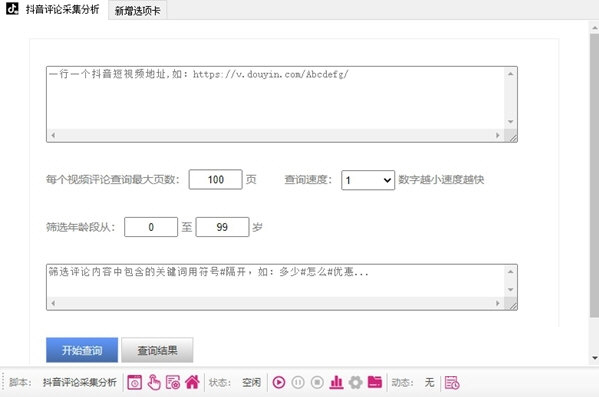
Task: Open the pink folder icon
Action: coord(375,382)
